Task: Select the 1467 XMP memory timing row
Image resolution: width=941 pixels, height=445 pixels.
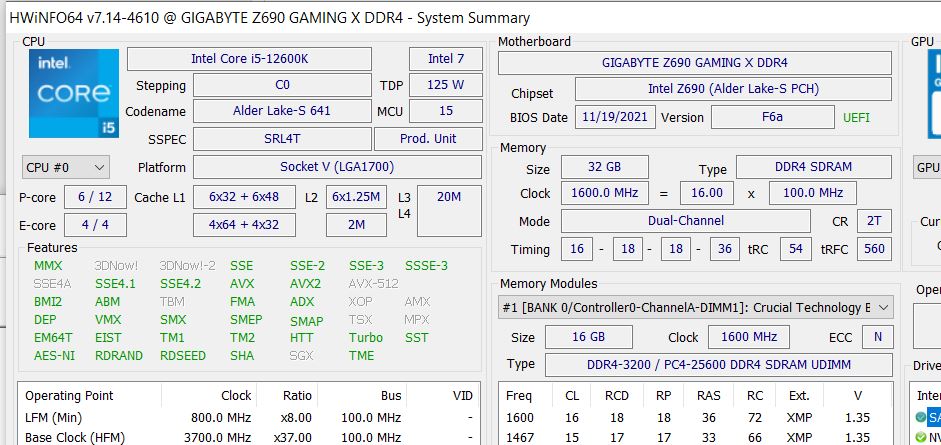Action: 696,437
